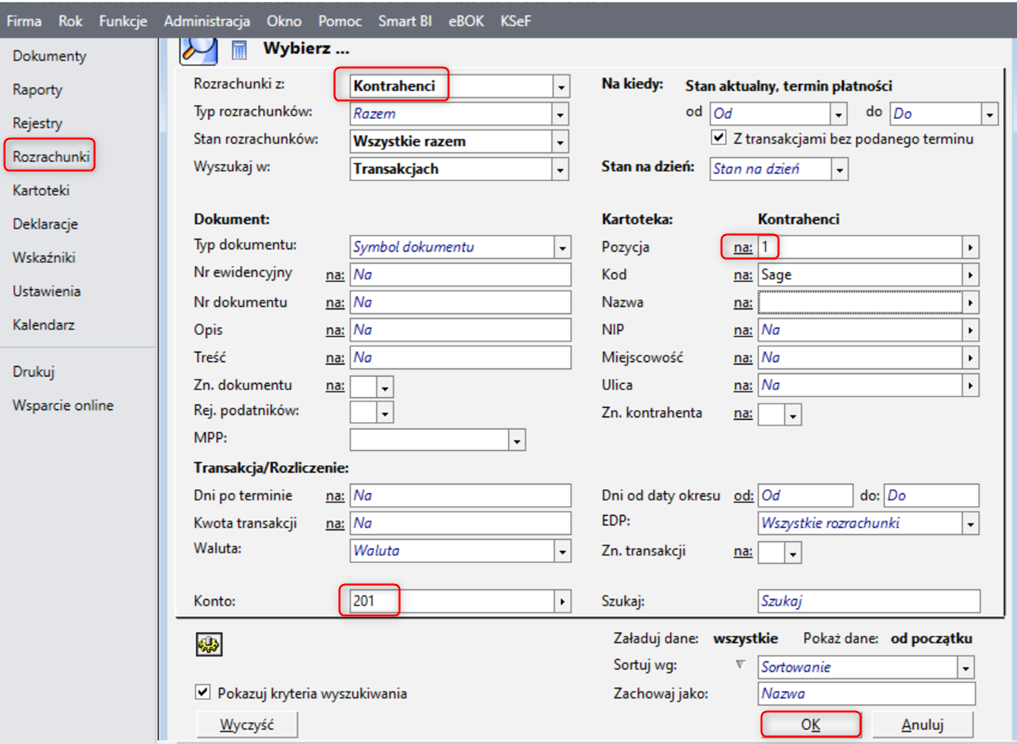Viewport: 1017px width, 744px height.
Task: Expand the 'Sortuj wg' Sortowanie dropdown
Action: coord(966,667)
